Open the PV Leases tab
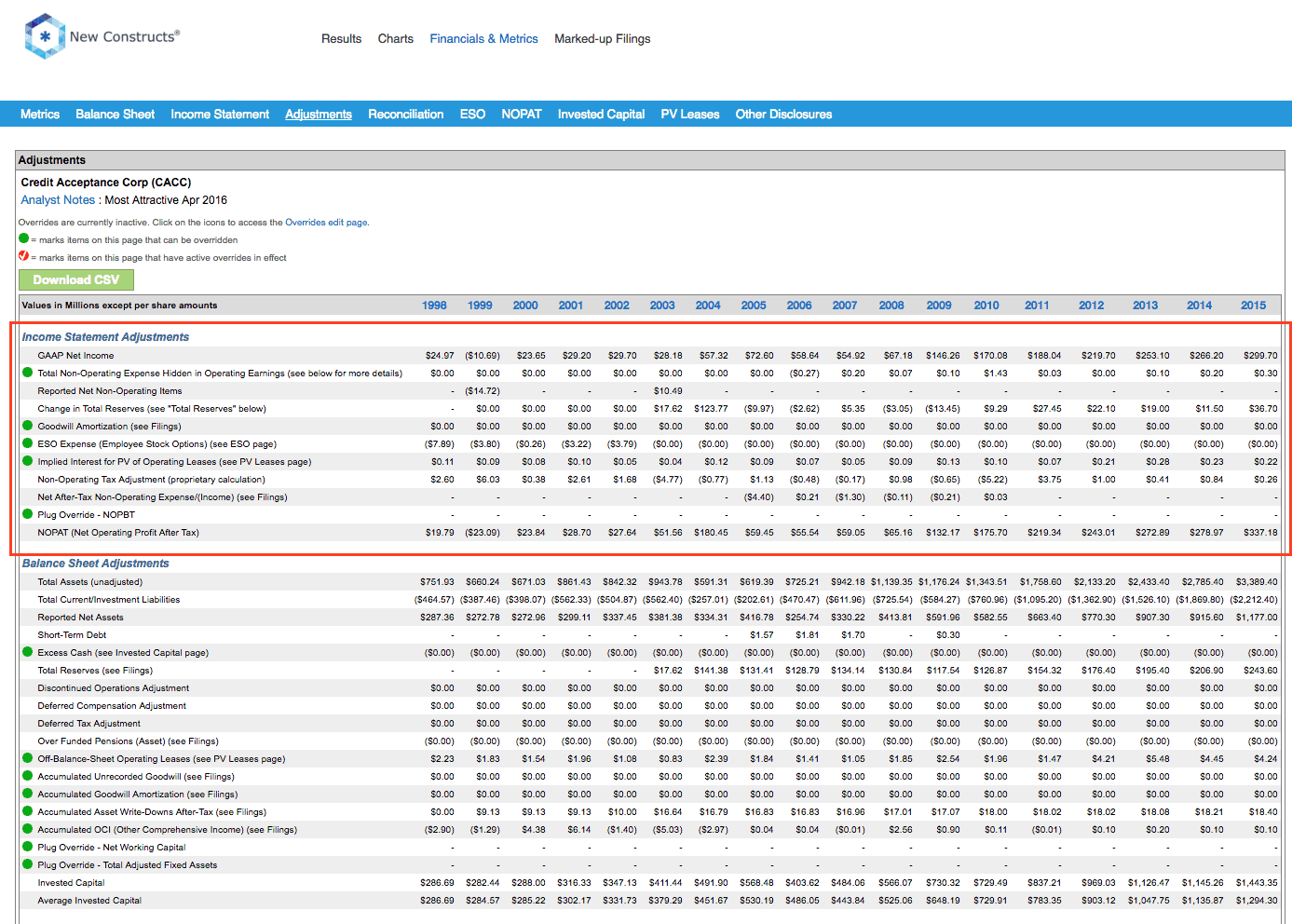 coord(690,115)
